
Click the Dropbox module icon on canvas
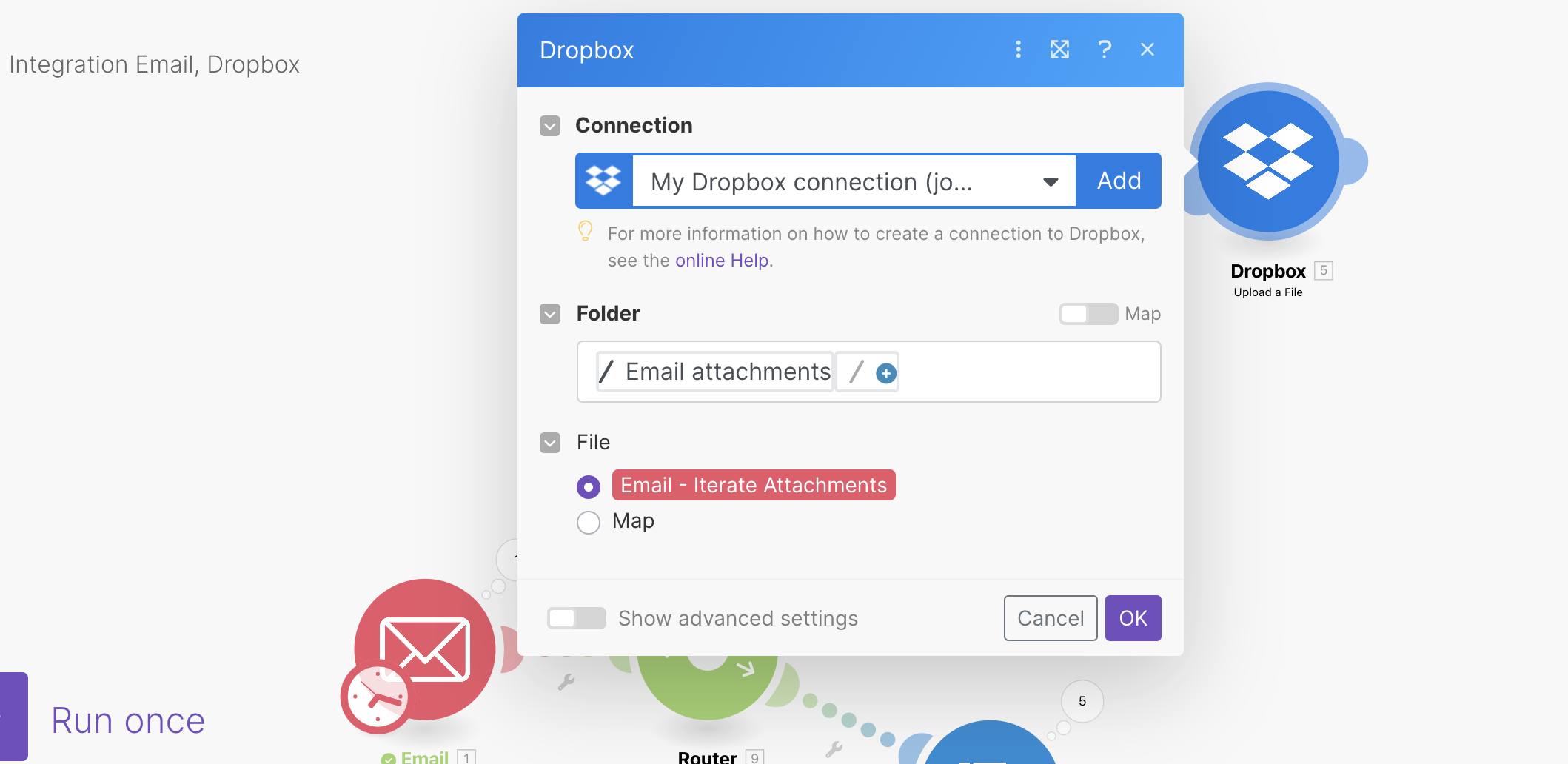1267,161
